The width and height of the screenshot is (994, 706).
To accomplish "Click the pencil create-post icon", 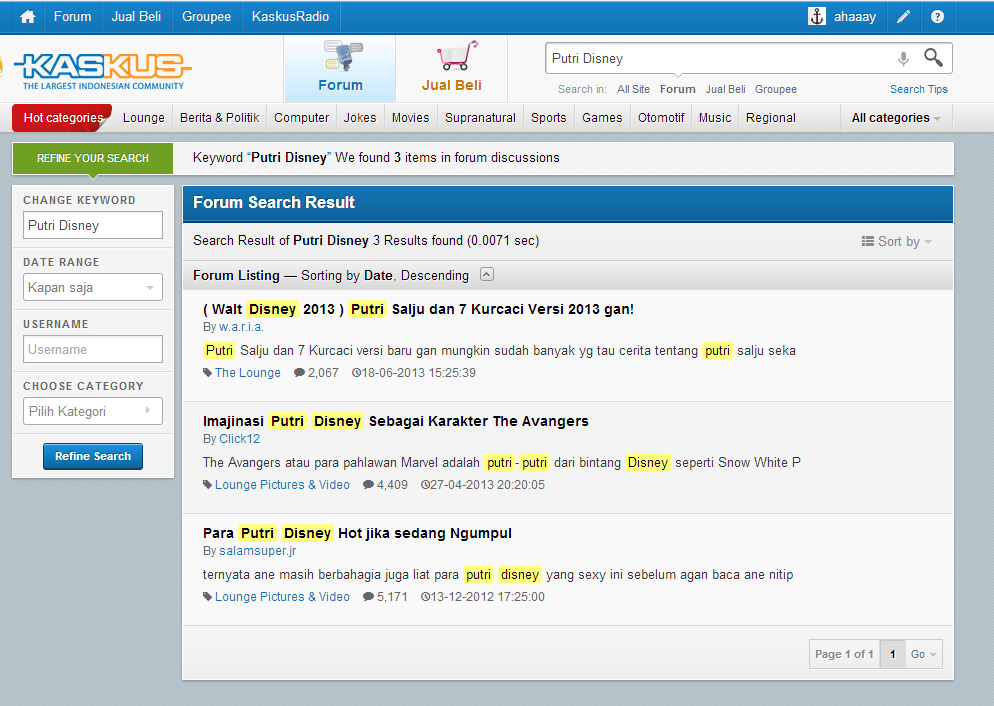I will pos(903,16).
